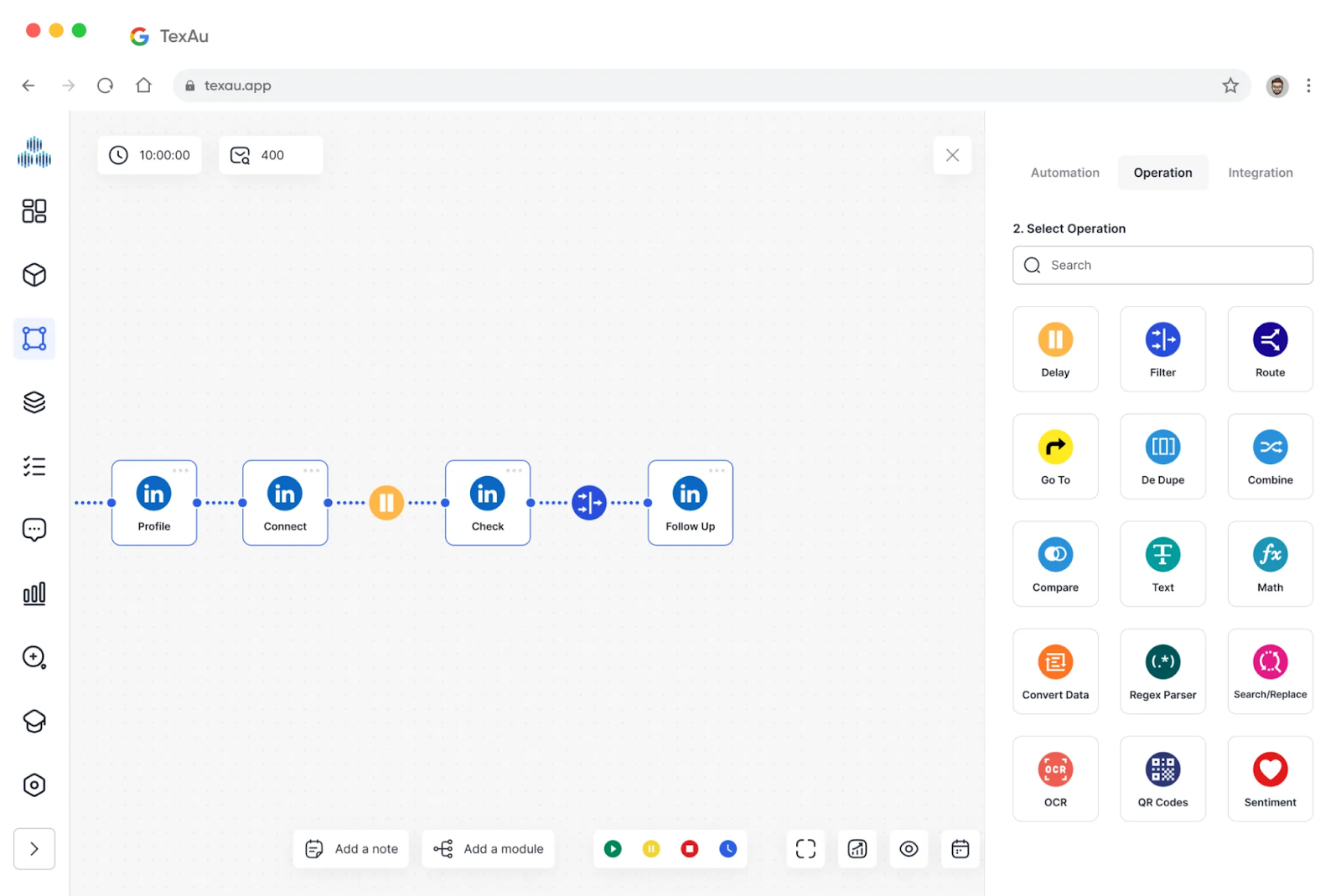Click the texau.app address bar

coord(712,85)
